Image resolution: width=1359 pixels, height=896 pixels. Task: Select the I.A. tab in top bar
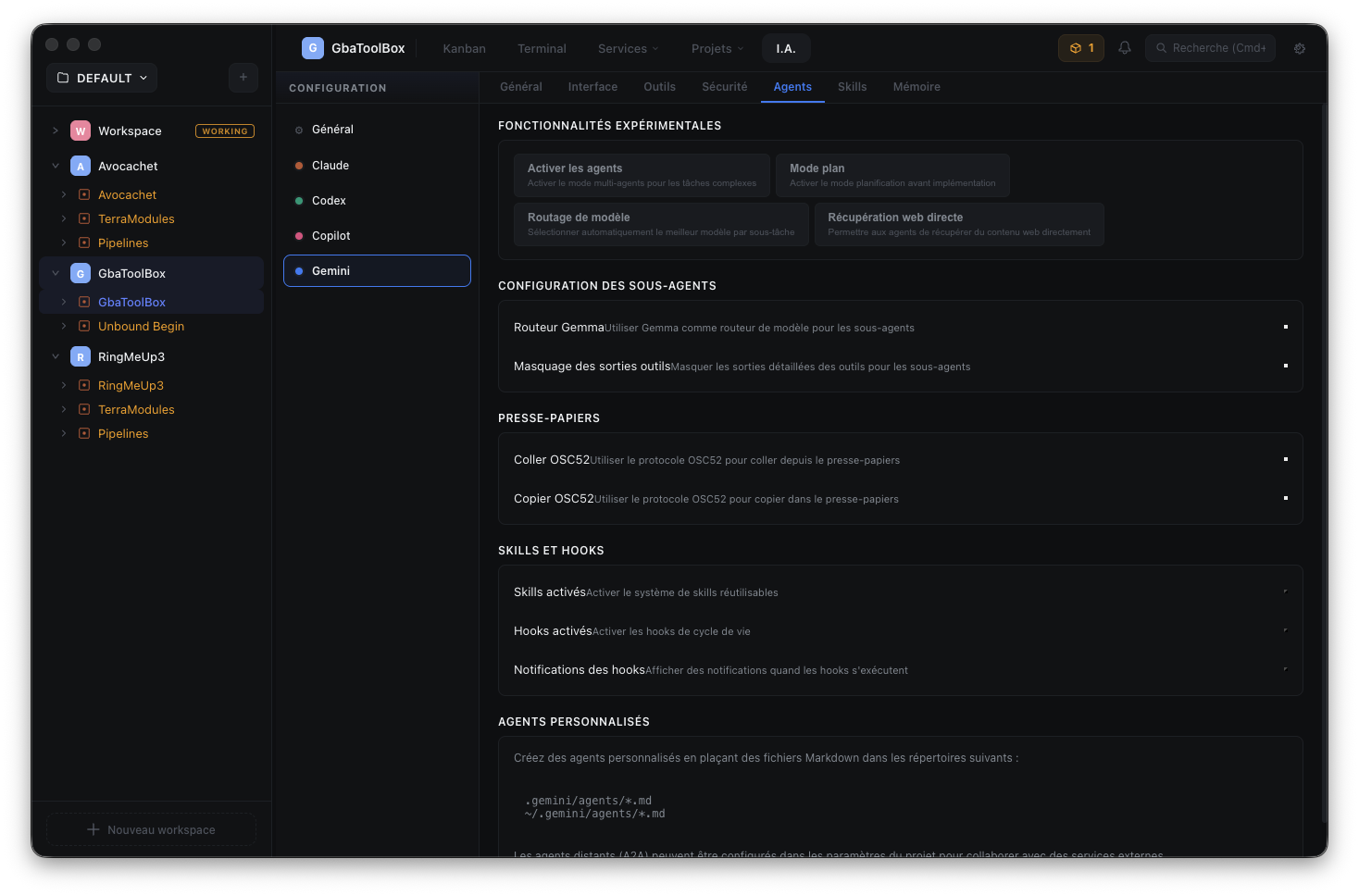786,48
